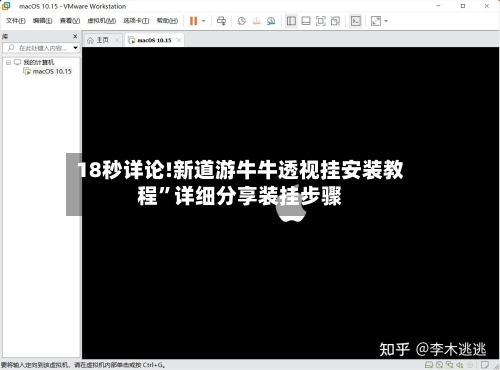Viewport: 500px width, 370px height.
Task: Pause the virtual machine with the orange pause button
Action: pyautogui.click(x=194, y=21)
